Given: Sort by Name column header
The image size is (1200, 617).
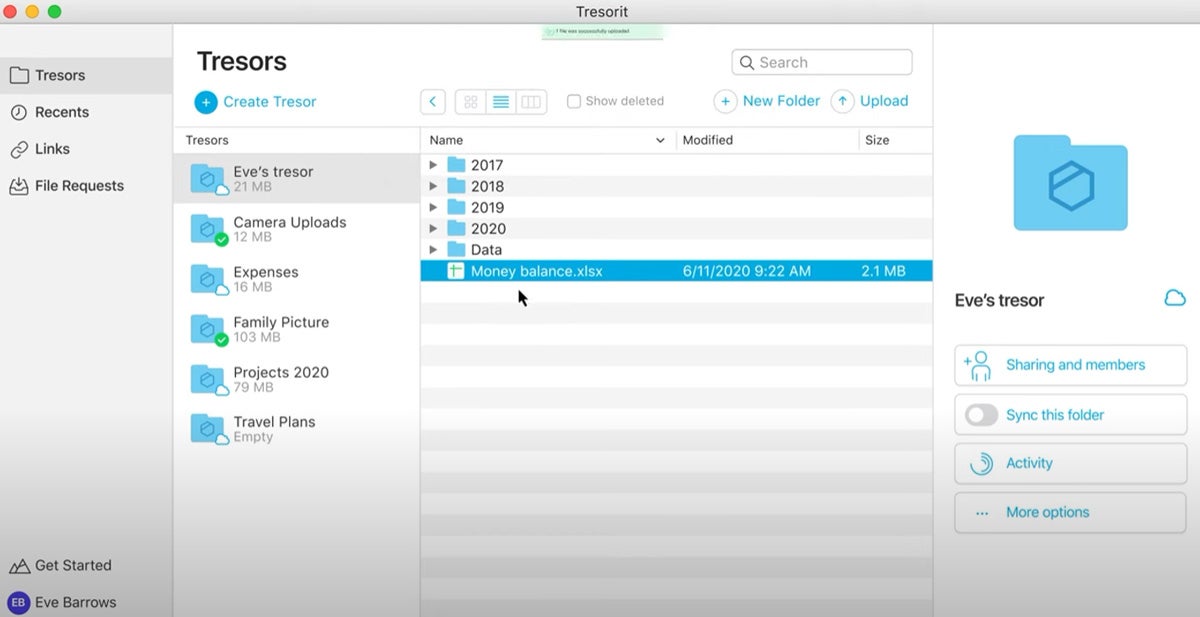Looking at the screenshot, I should [547, 140].
